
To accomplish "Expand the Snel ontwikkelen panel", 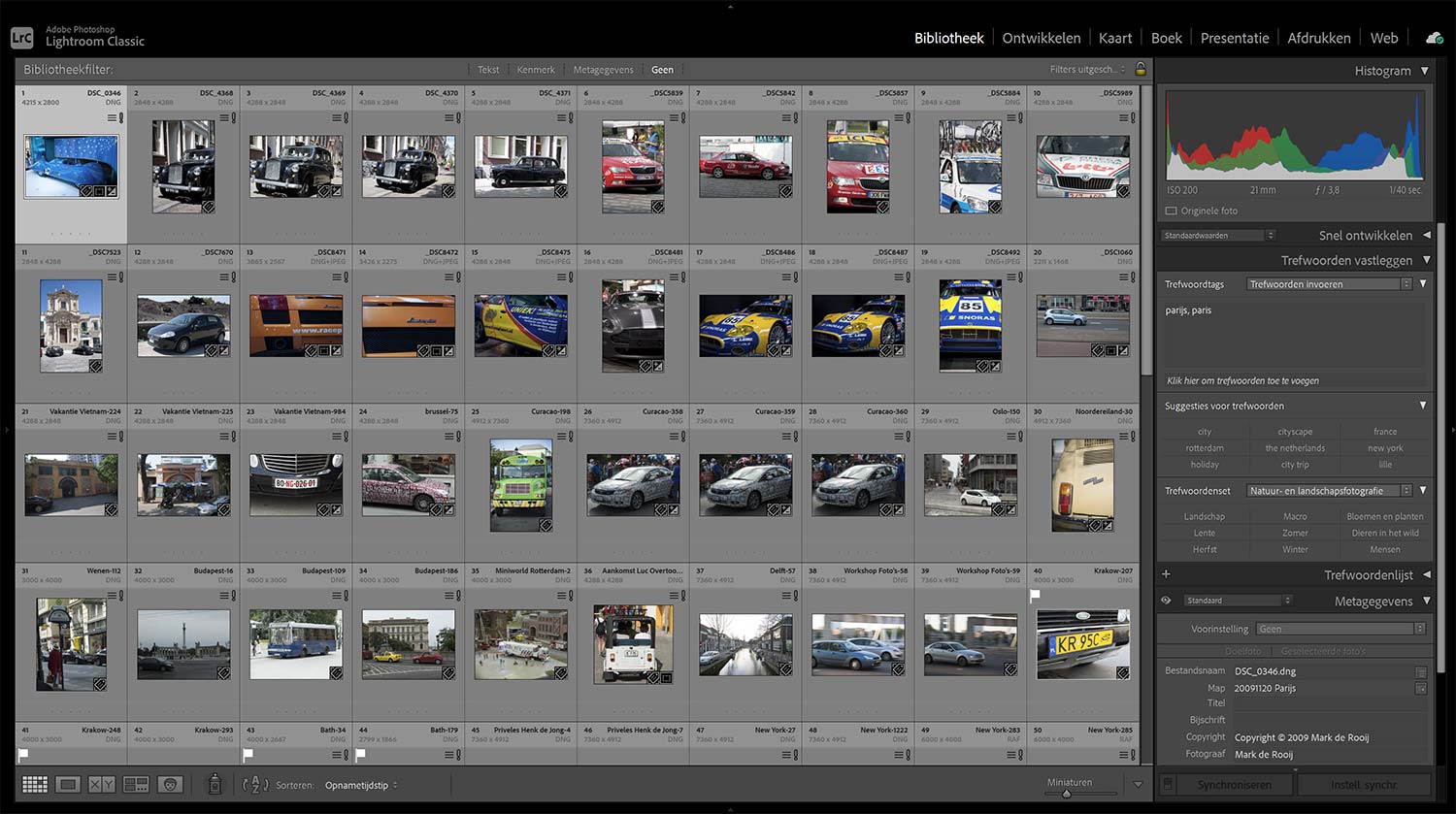I will (x=1426, y=235).
